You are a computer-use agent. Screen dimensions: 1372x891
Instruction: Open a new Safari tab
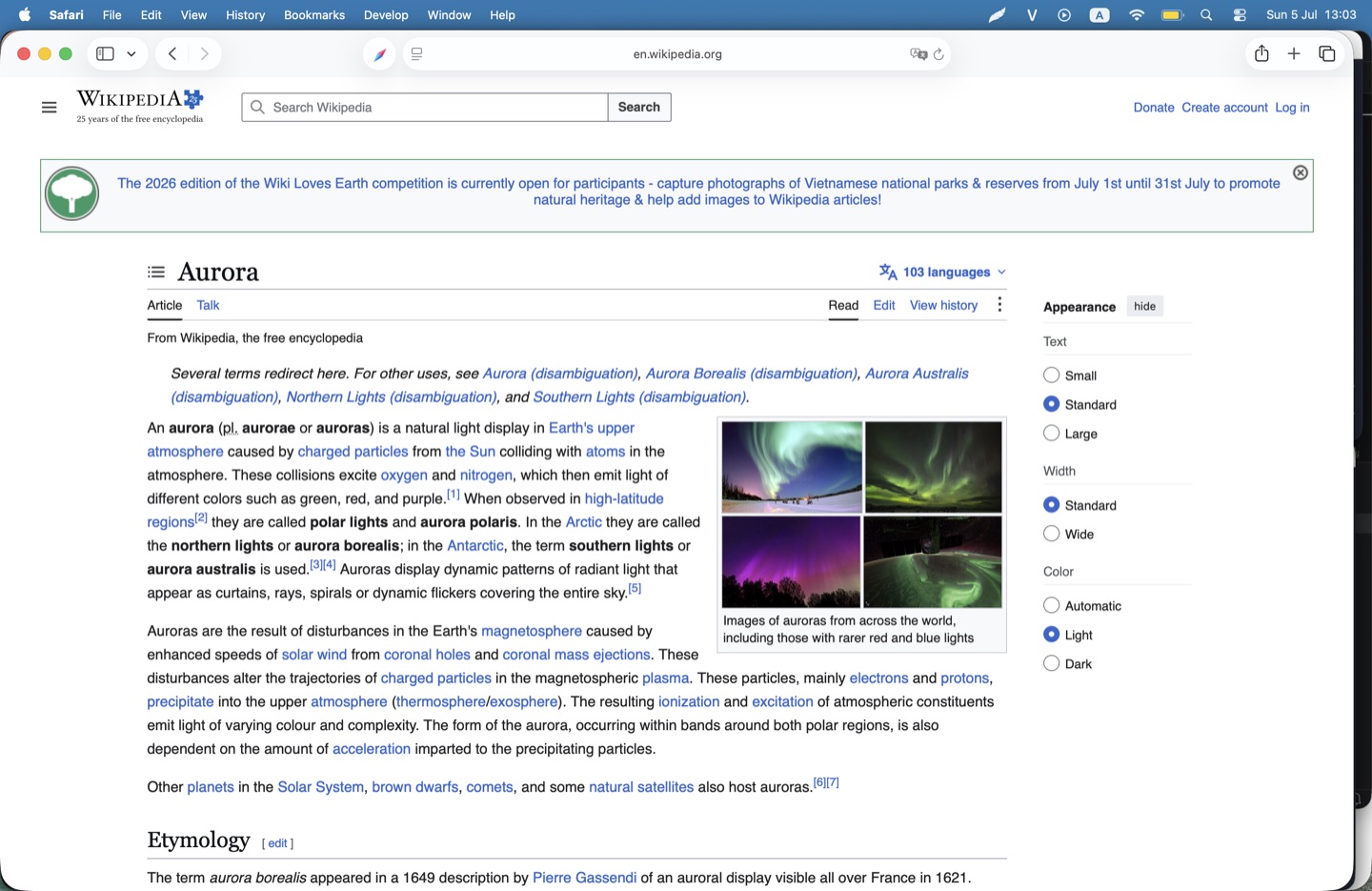coord(1294,54)
